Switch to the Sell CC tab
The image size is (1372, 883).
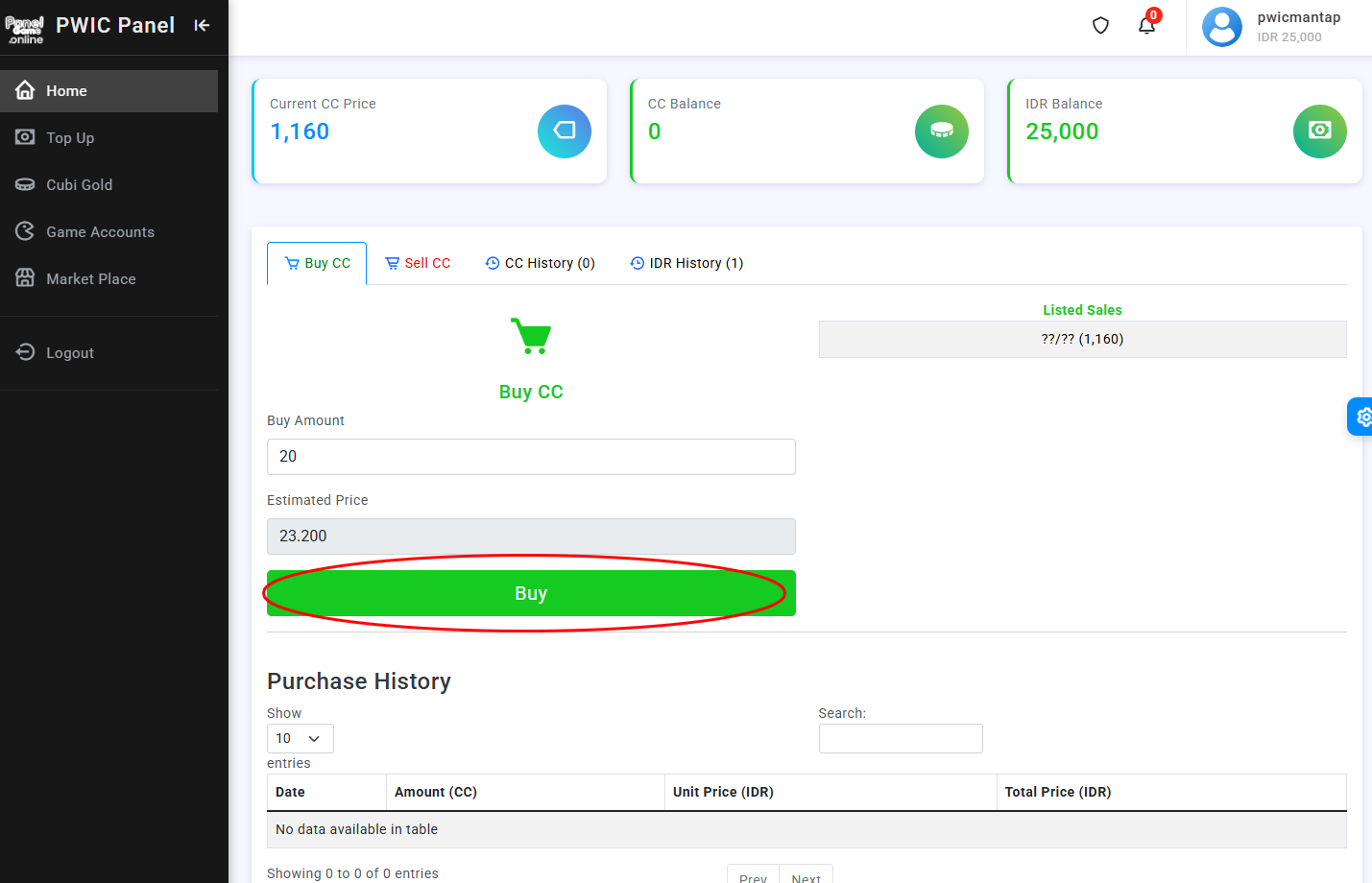418,264
